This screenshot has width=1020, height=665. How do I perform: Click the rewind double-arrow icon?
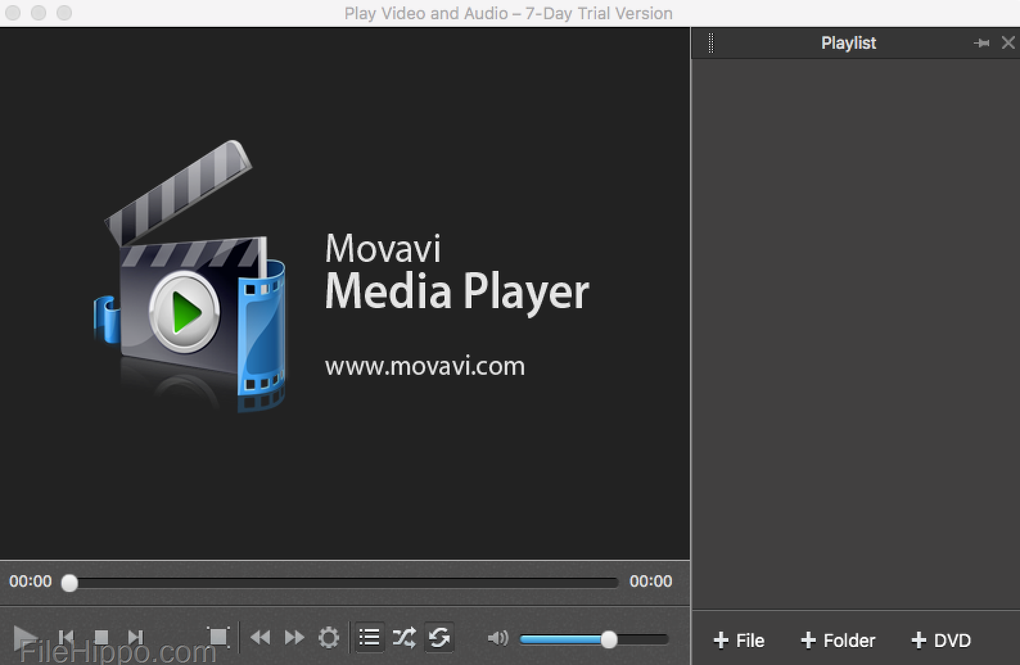[260, 637]
